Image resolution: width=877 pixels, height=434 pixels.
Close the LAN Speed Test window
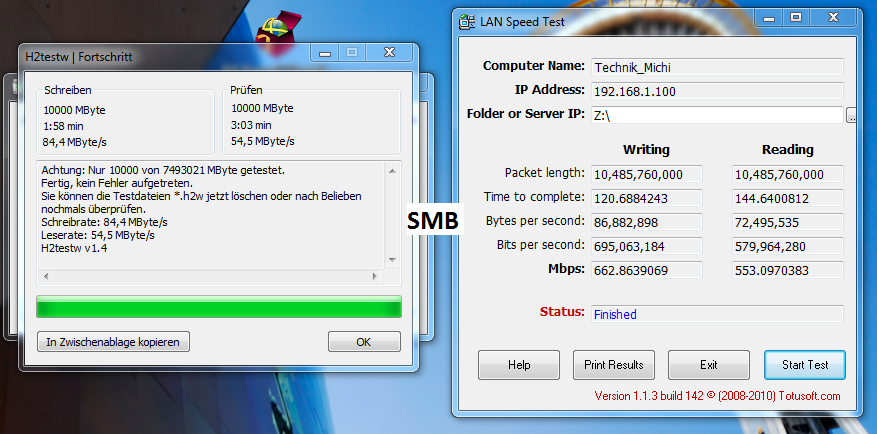tap(833, 18)
